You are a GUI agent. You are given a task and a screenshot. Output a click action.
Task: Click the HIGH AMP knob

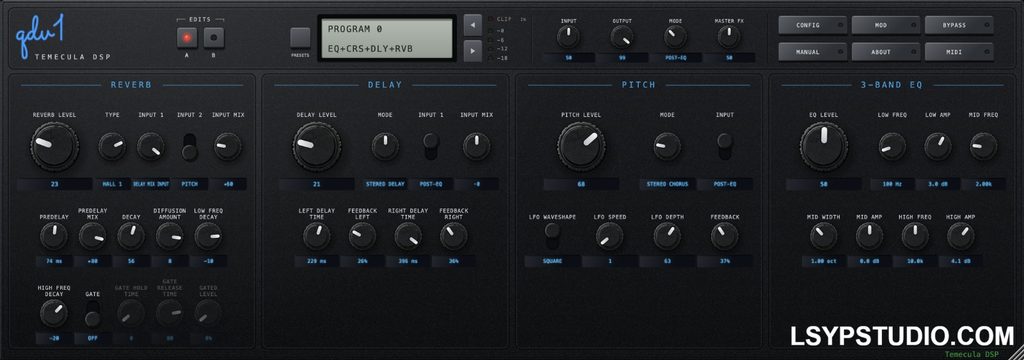(961, 236)
